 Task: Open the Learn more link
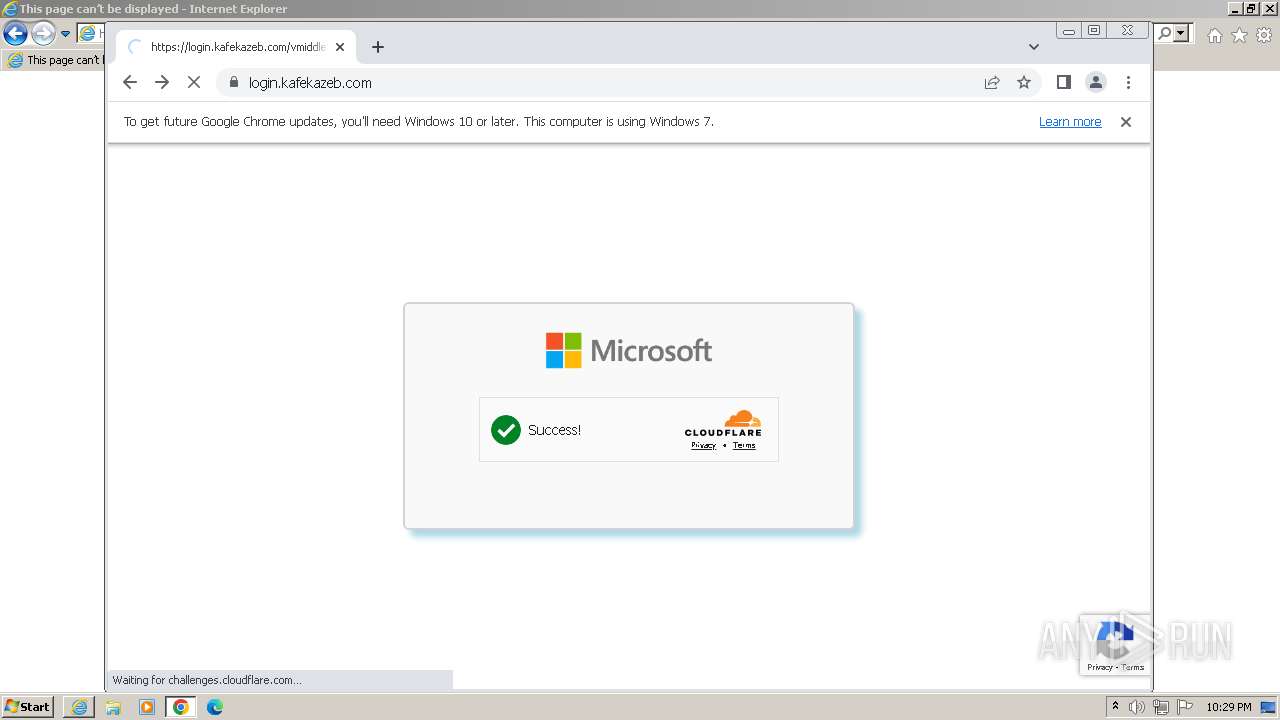(x=1070, y=122)
